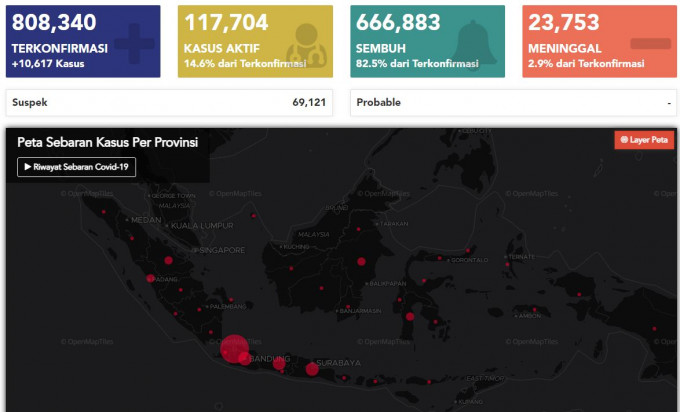Click the red case marker near Medan
This screenshot has width=680, height=412.
132,236
